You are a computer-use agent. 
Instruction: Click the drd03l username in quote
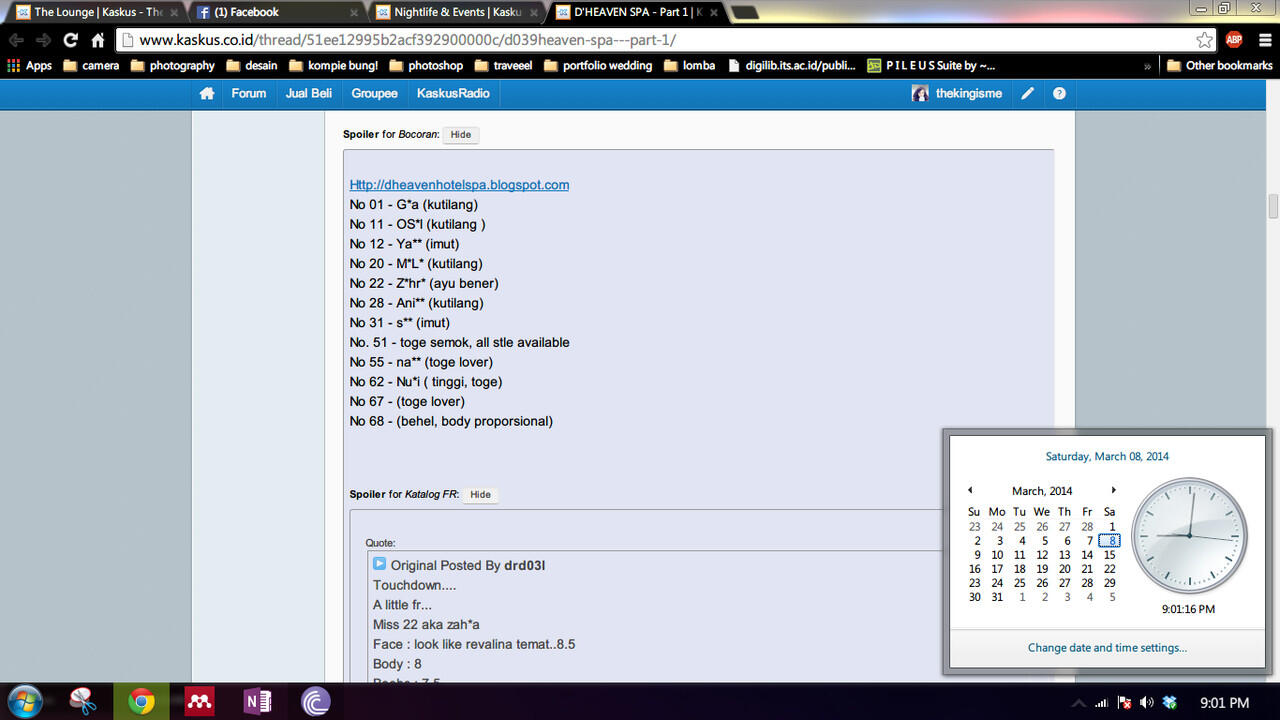[524, 565]
